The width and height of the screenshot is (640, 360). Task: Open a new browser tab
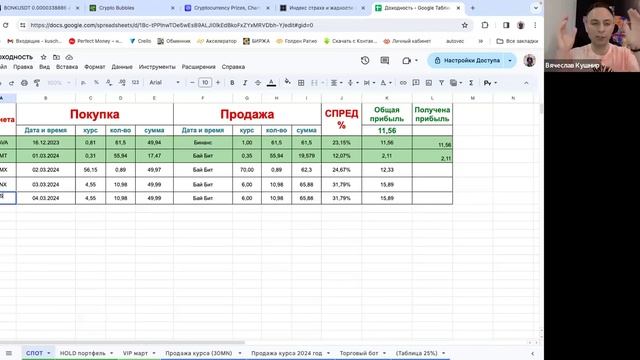click(473, 8)
